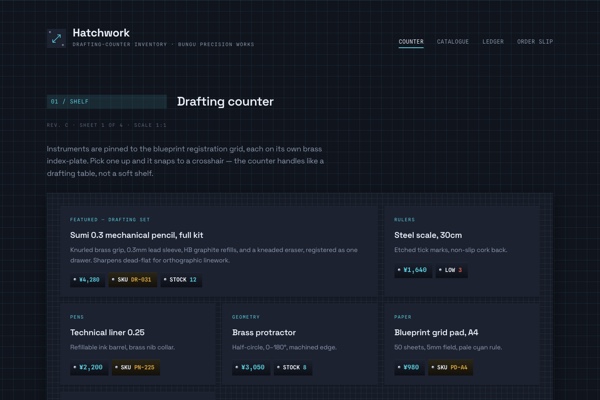Click the '50 sheets, 5mm field' description text

coord(448,348)
